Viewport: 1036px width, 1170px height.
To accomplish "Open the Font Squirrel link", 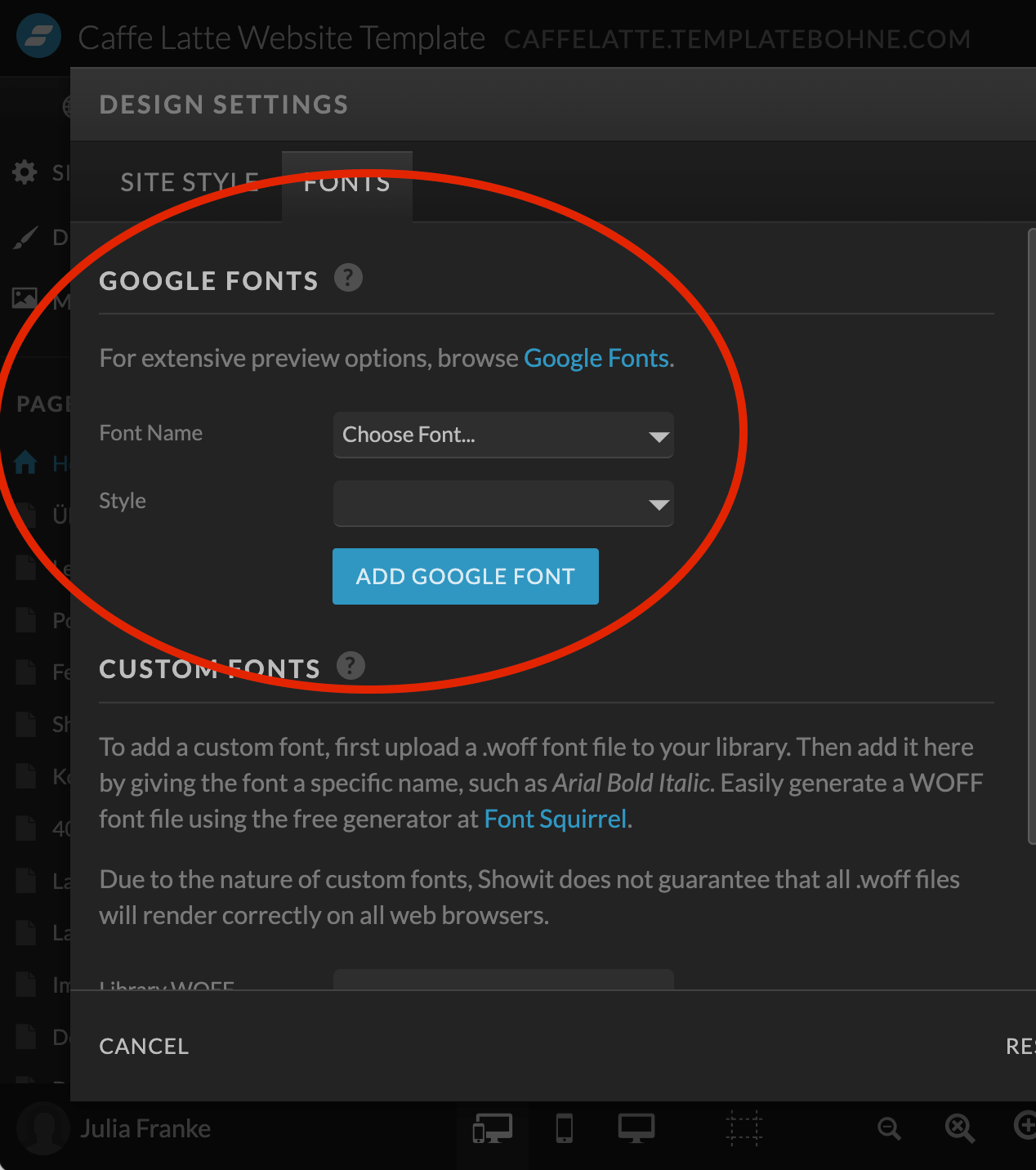I will (x=556, y=819).
